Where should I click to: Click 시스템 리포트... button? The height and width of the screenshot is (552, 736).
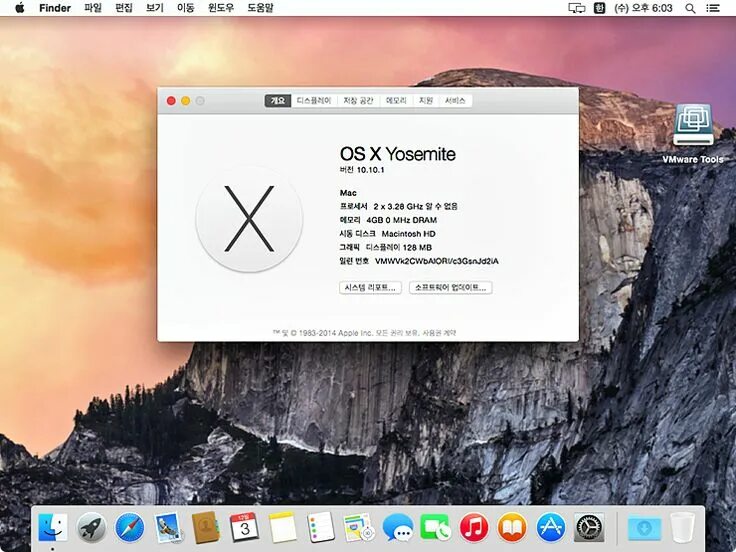coord(370,288)
